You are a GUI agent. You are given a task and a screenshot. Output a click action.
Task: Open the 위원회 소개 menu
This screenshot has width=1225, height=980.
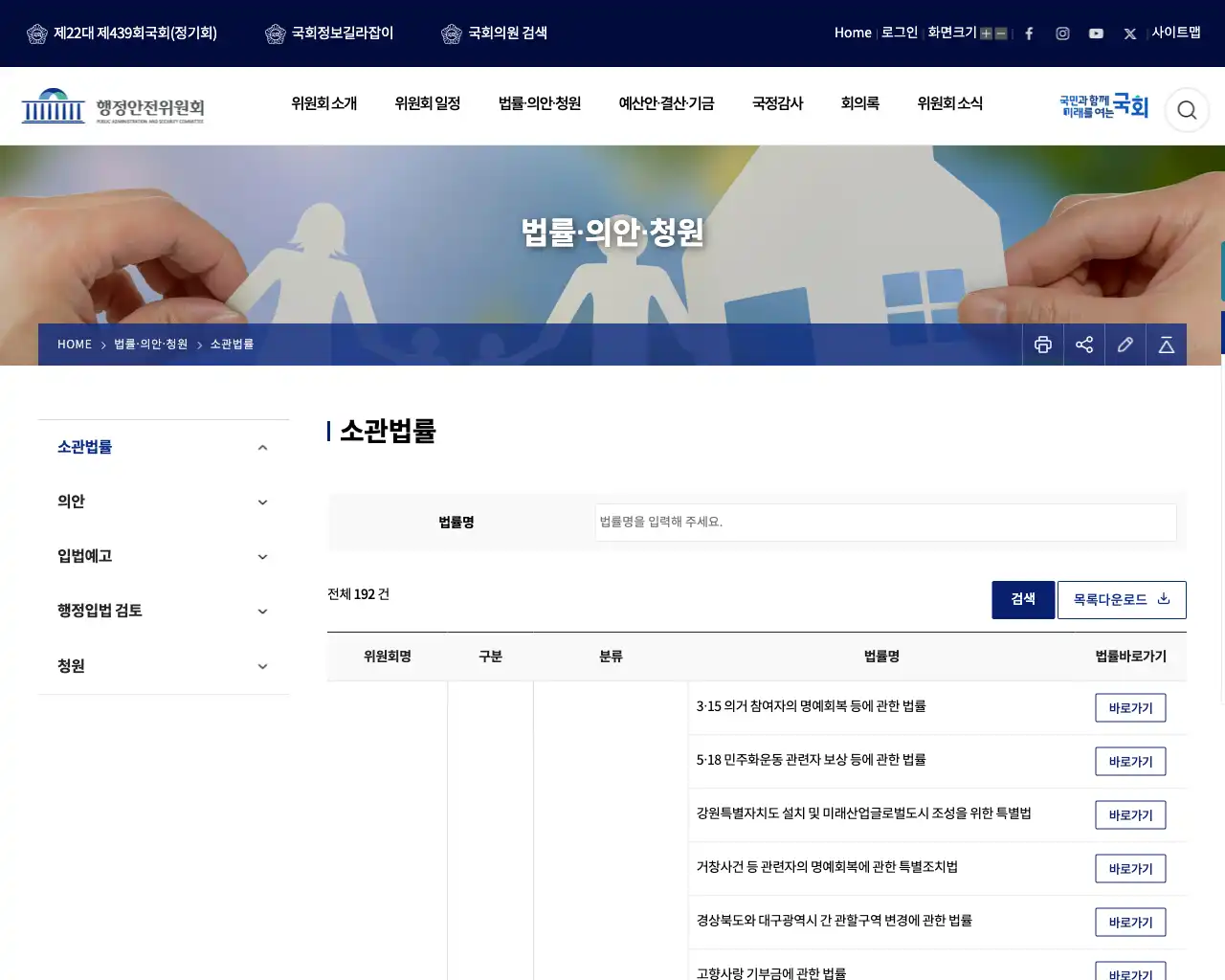[x=324, y=103]
